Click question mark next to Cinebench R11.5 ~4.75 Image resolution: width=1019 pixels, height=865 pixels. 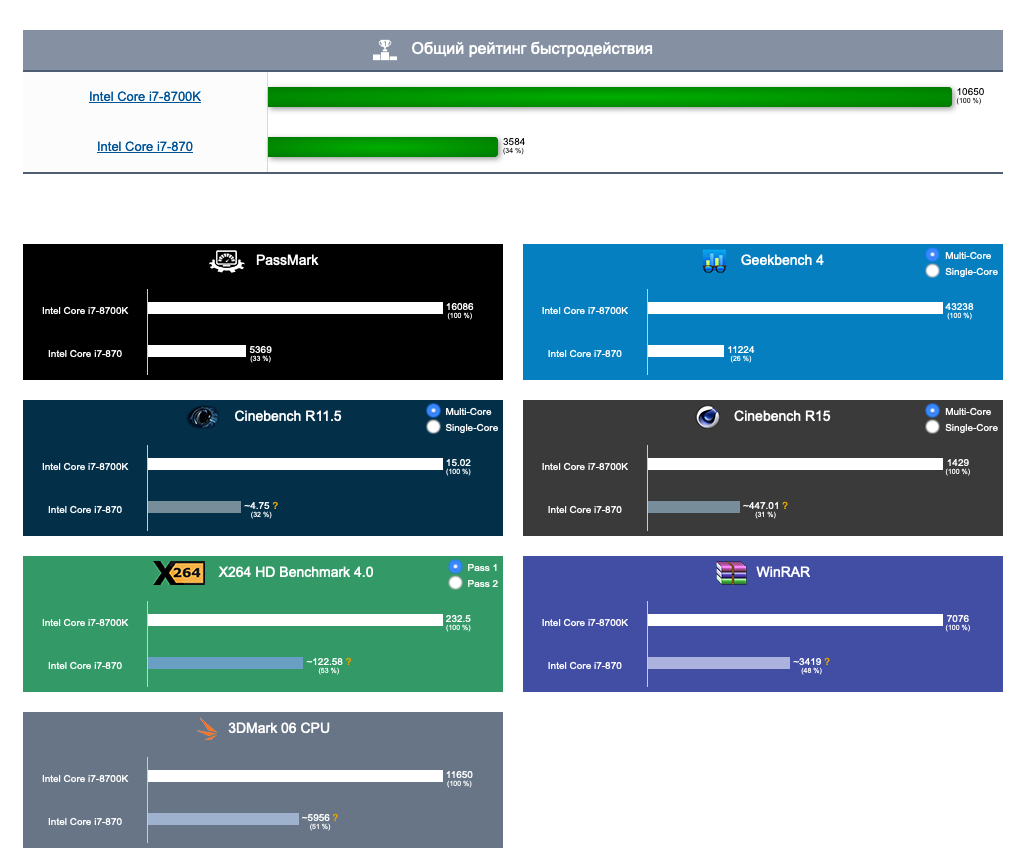[275, 506]
